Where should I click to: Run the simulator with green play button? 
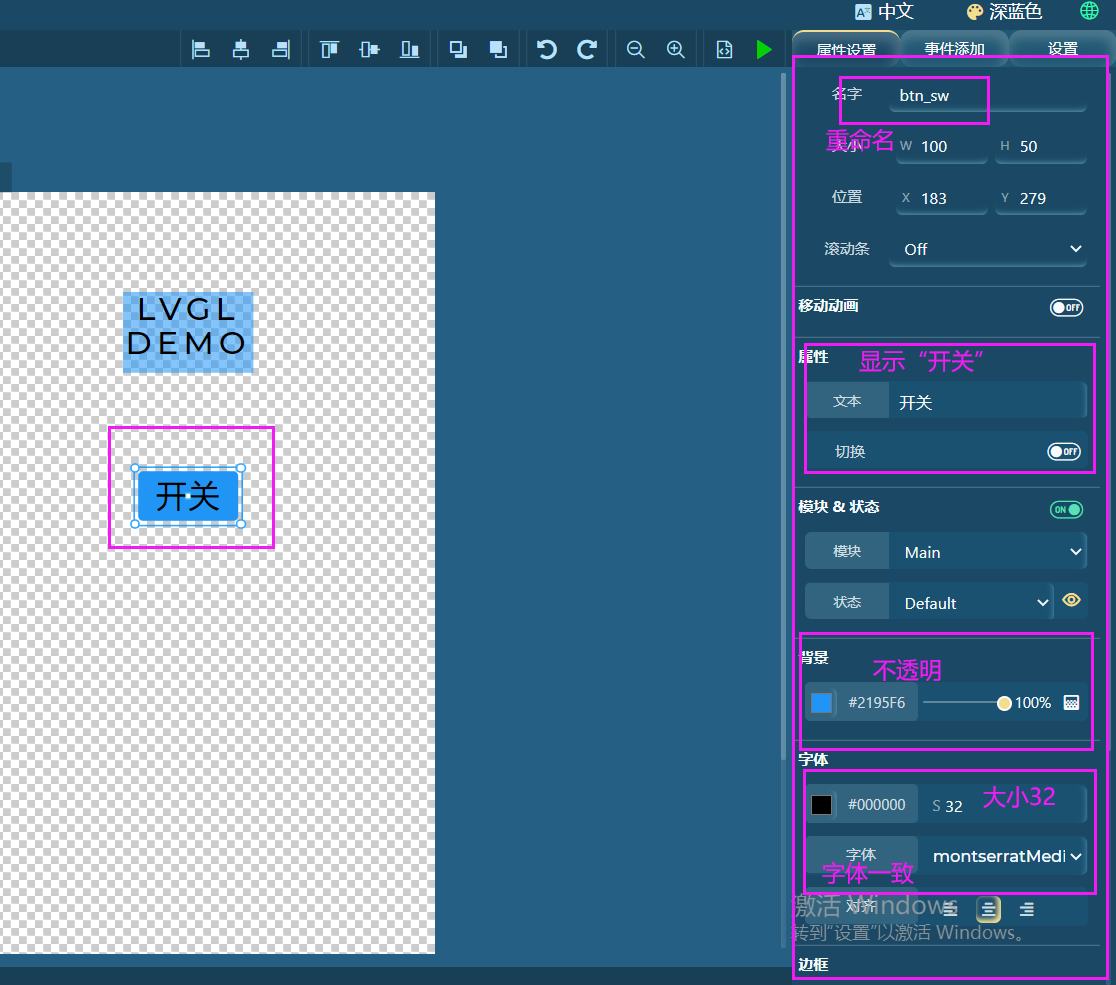pos(764,49)
